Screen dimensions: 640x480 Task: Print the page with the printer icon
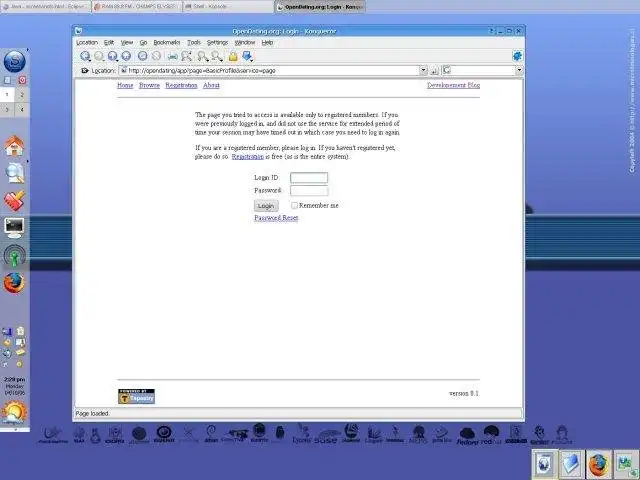point(173,56)
